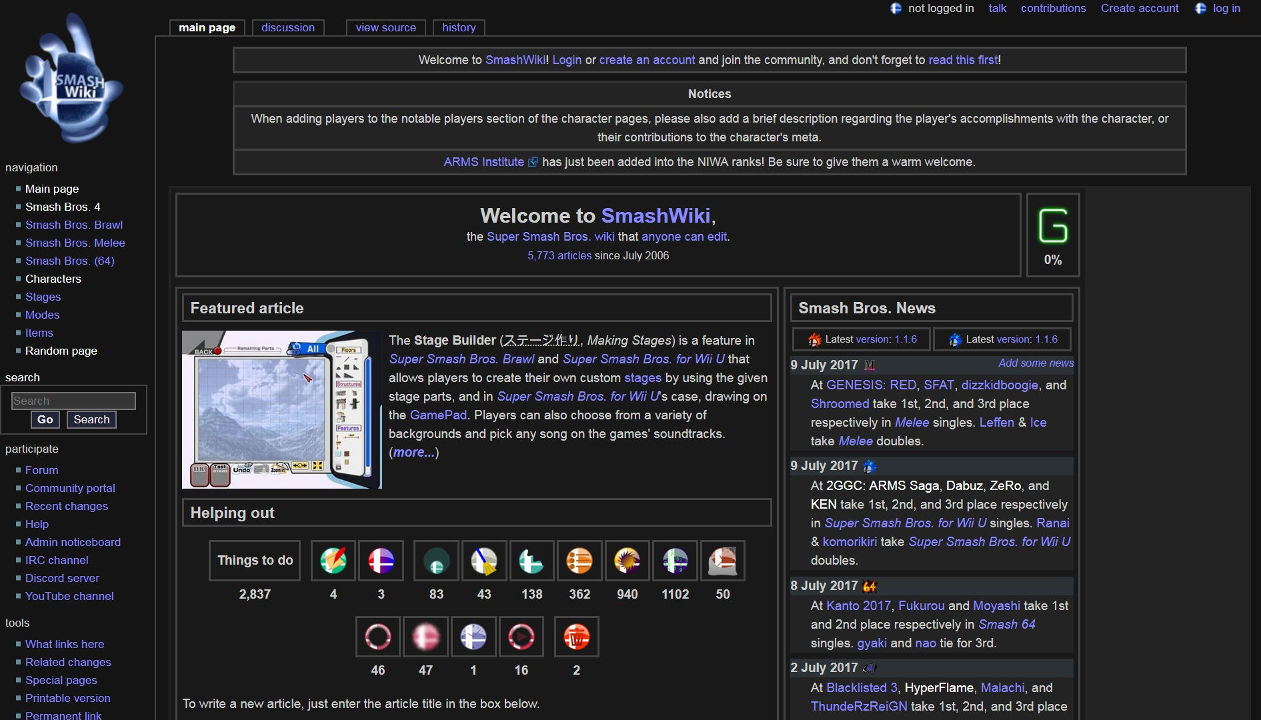This screenshot has width=1261, height=720.
Task: Open 'Characters' in navigation sidebar
Action: (53, 279)
